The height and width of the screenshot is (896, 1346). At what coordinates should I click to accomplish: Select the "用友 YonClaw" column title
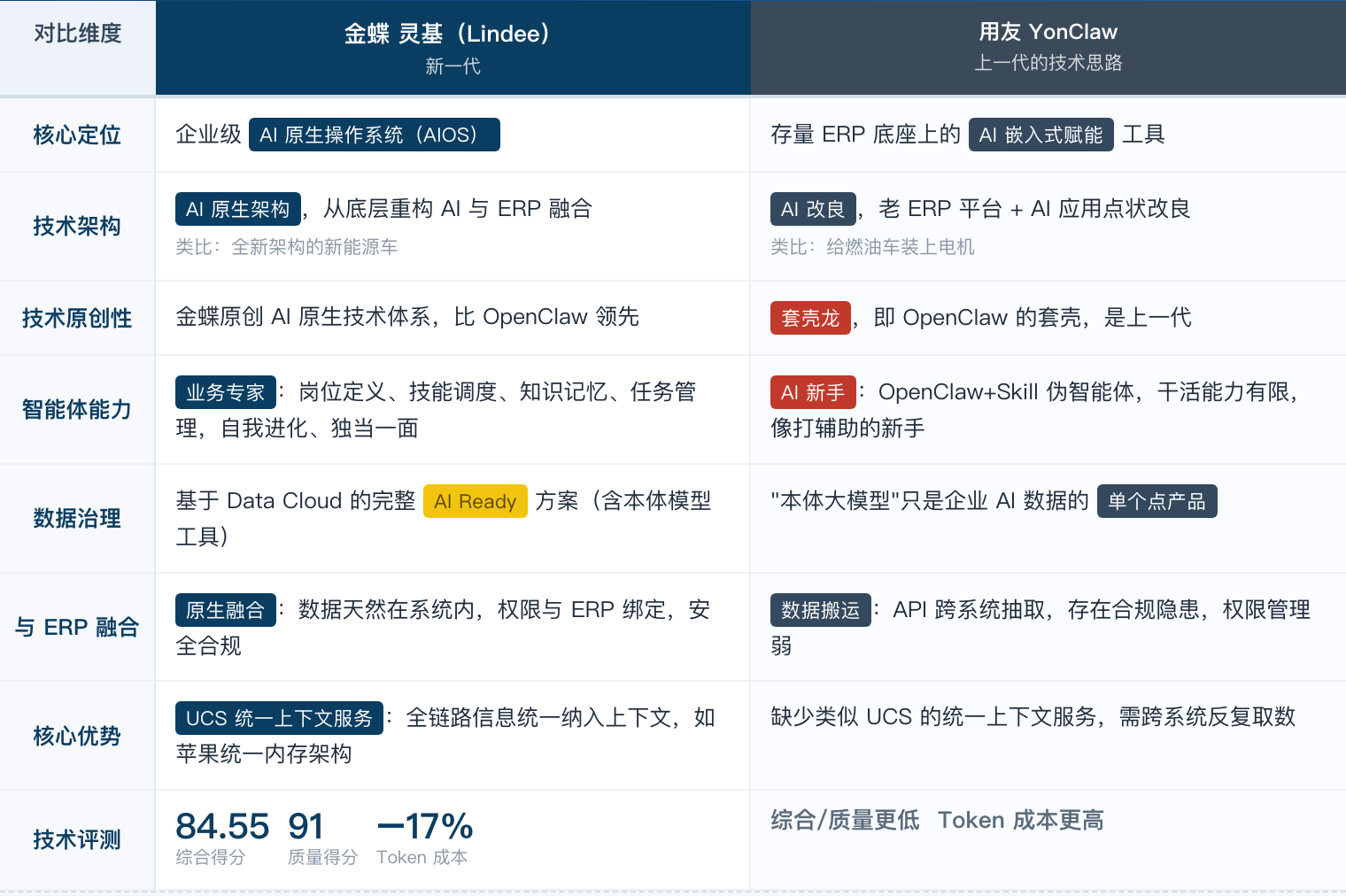(1048, 32)
